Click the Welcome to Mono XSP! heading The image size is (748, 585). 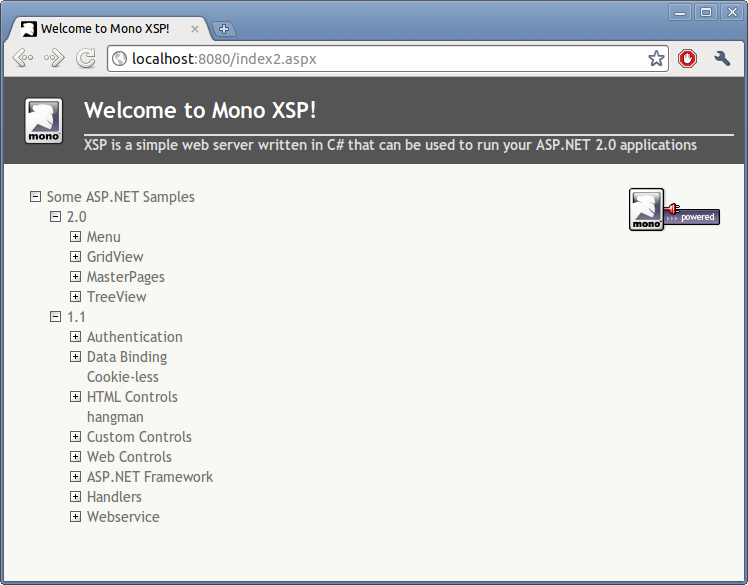(200, 111)
